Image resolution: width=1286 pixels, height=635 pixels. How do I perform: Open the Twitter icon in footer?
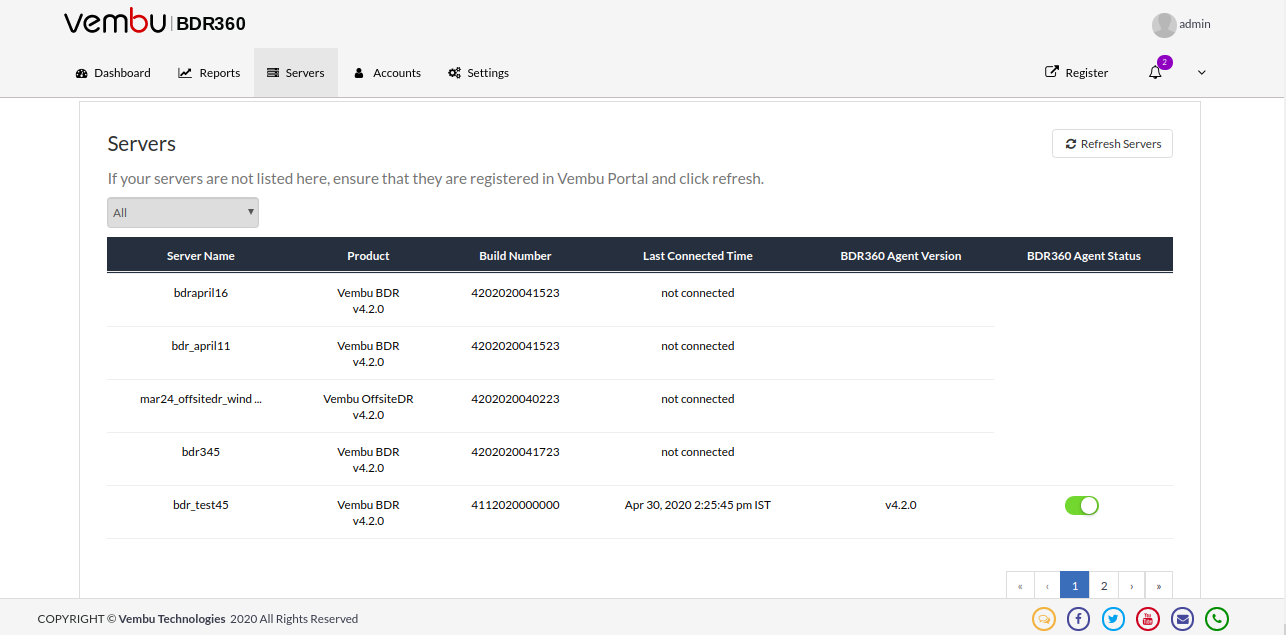tap(1113, 619)
